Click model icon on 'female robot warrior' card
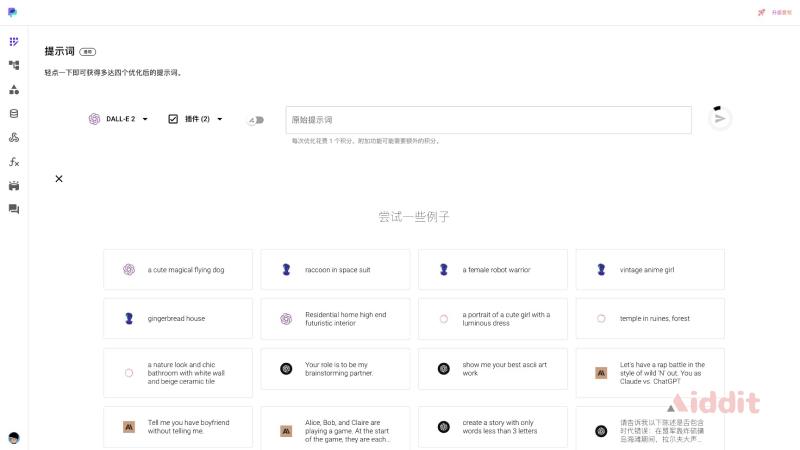 [x=444, y=269]
